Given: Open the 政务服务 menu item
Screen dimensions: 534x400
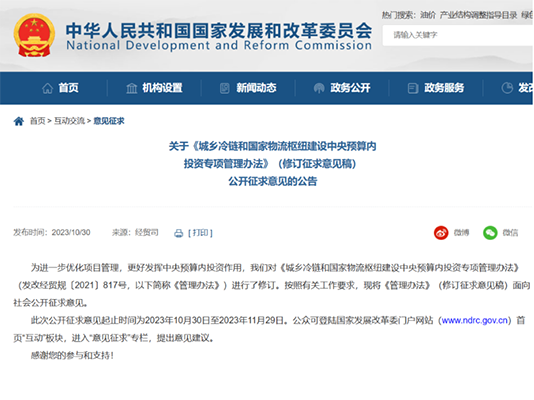Looking at the screenshot, I should click(444, 88).
